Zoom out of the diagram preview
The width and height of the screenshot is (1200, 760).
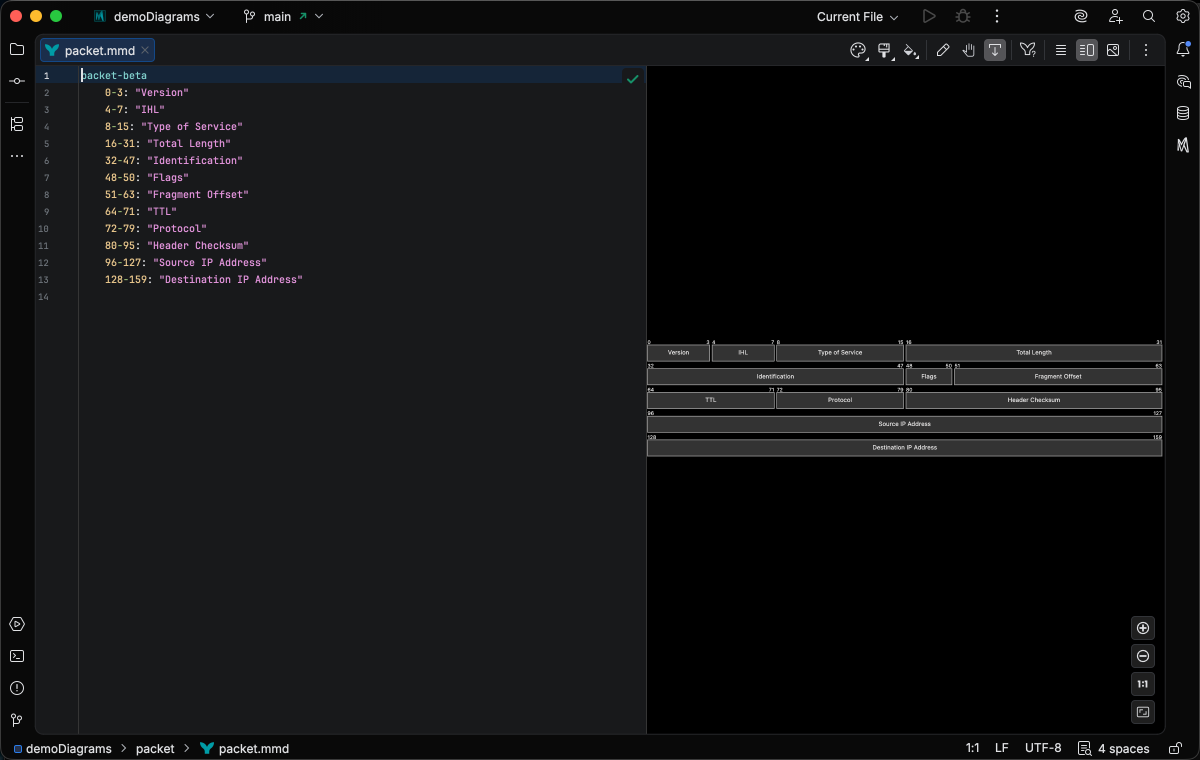click(1143, 656)
